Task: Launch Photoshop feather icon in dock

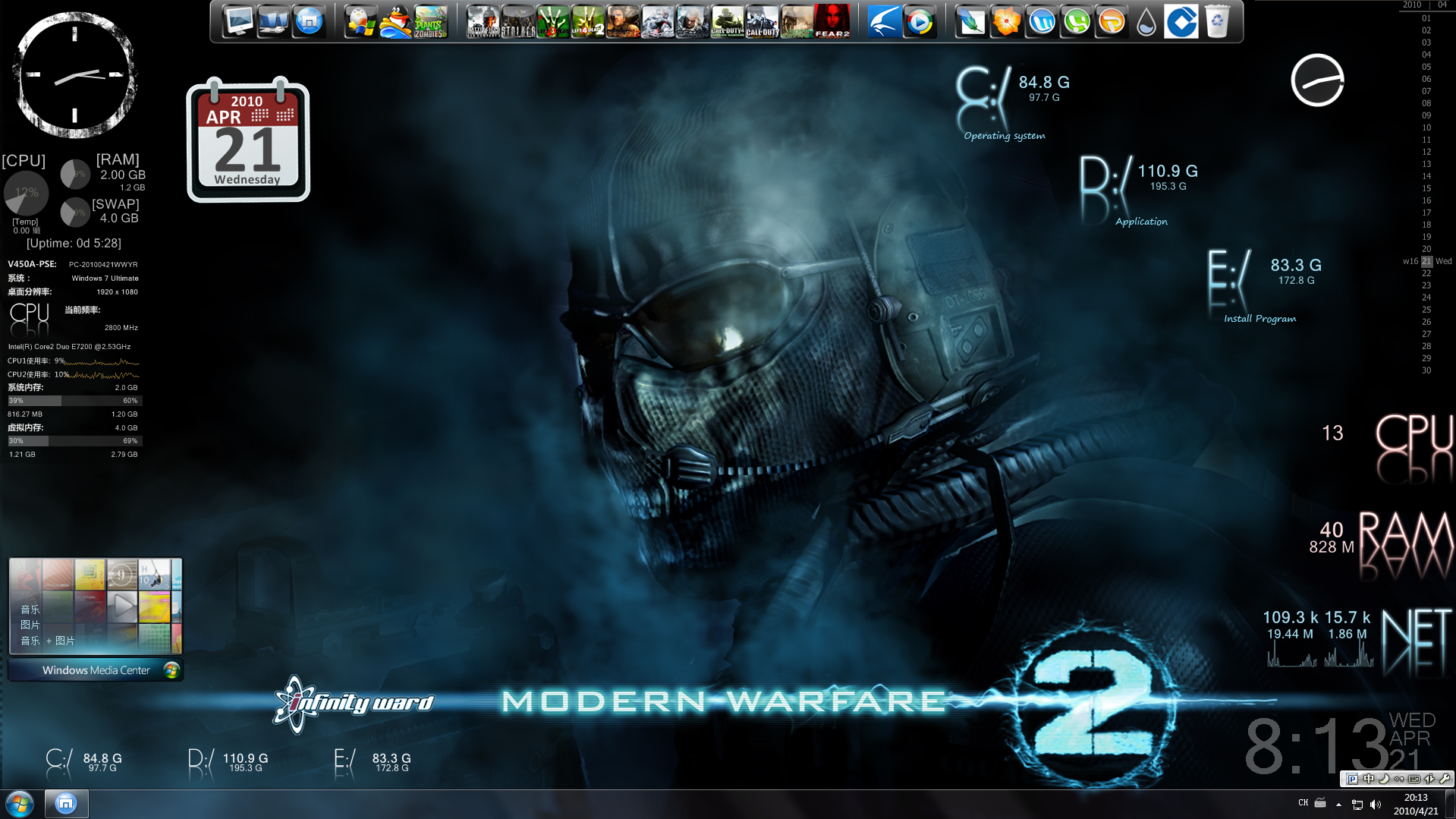Action: 971,21
